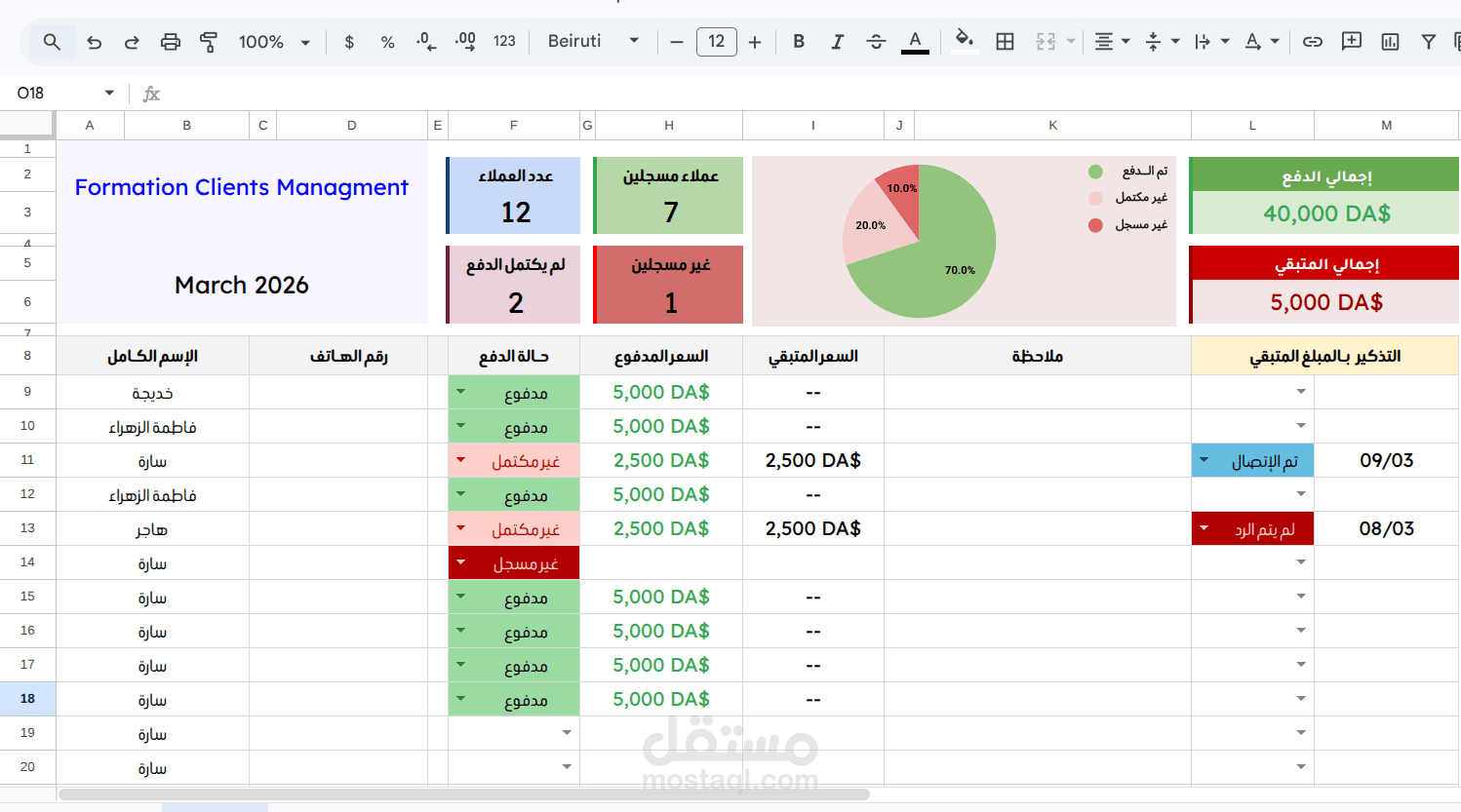Image resolution: width=1461 pixels, height=812 pixels.
Task: Select the name cell هاجر
Action: [x=153, y=529]
